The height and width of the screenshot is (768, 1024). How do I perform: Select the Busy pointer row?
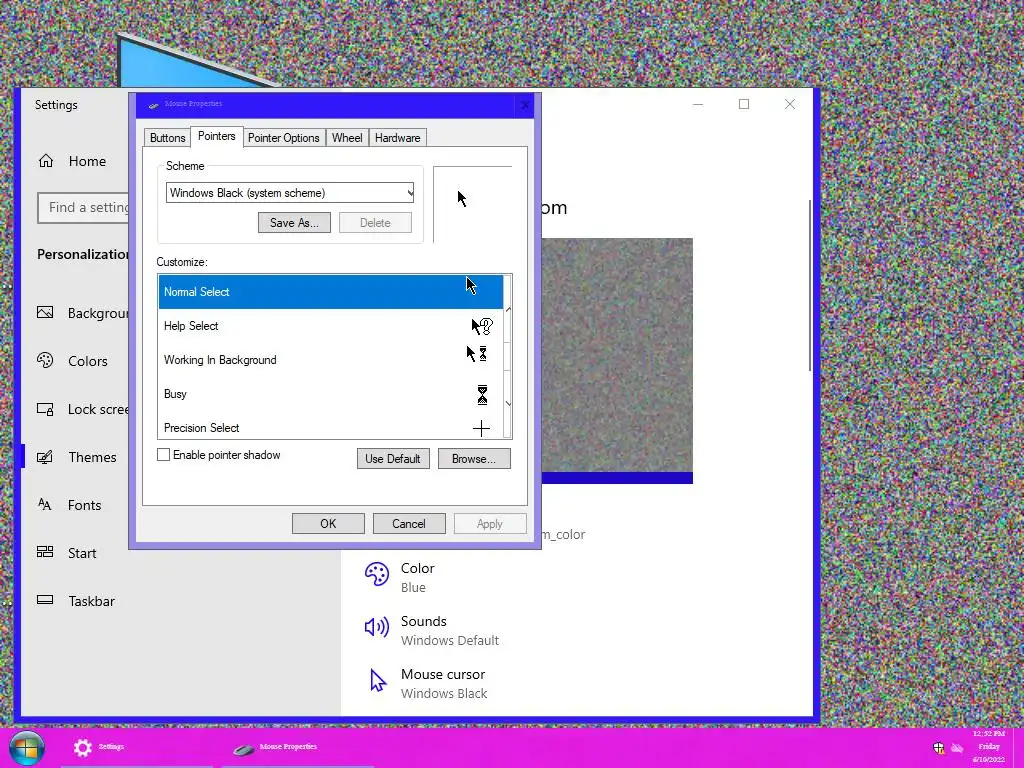(x=330, y=393)
